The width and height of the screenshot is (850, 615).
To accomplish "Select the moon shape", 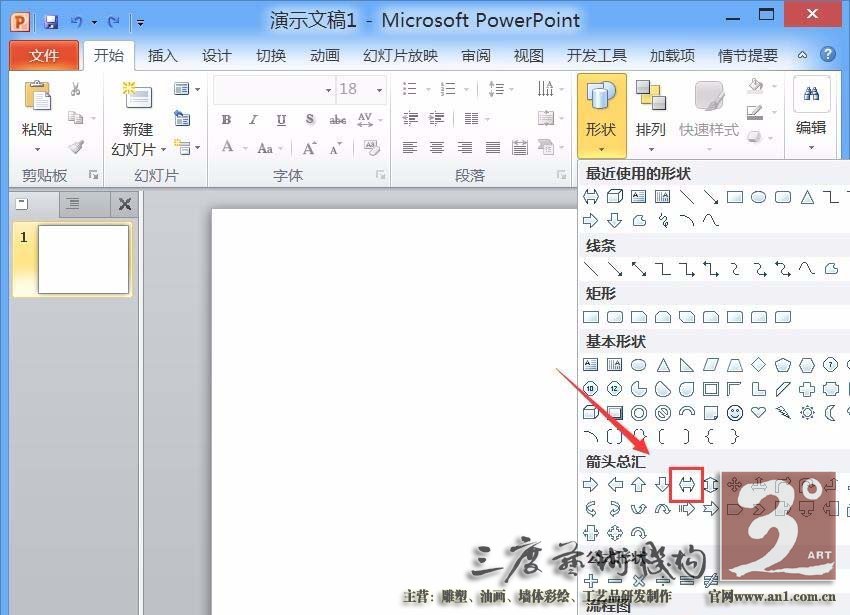I will click(x=830, y=413).
